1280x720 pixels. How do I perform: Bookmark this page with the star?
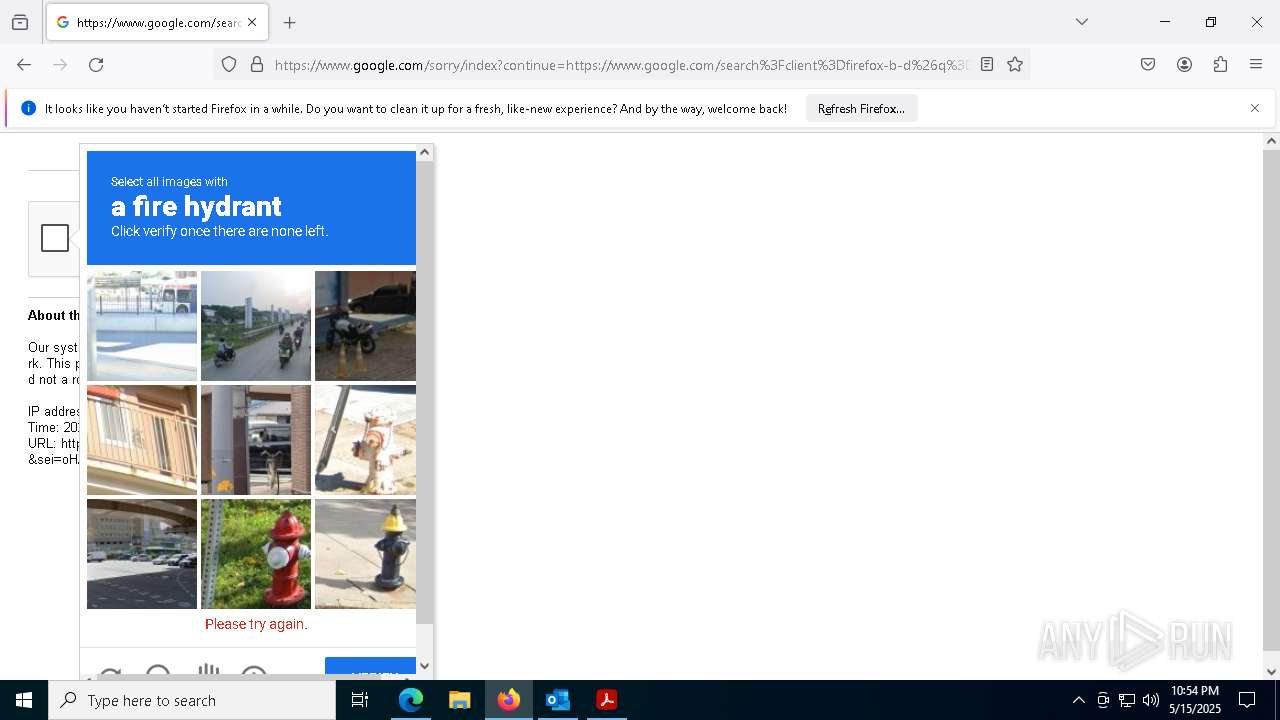[1015, 64]
